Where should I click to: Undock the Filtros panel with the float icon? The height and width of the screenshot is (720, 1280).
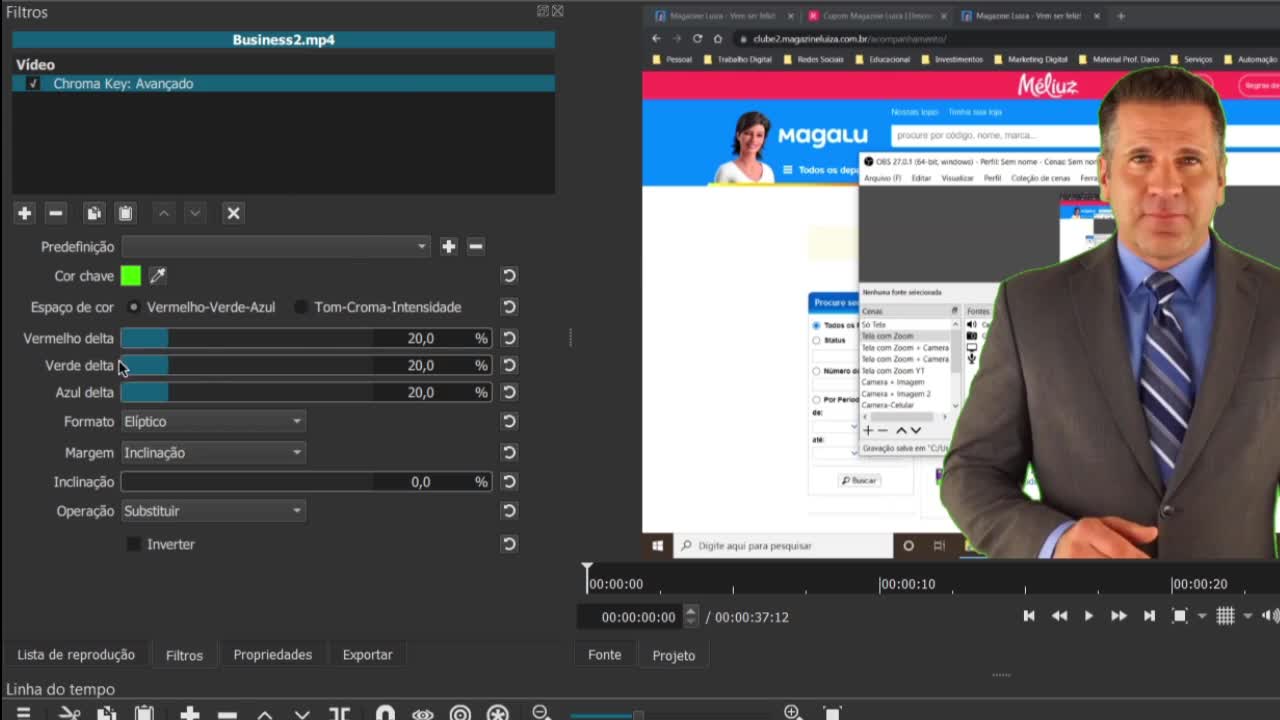click(543, 11)
